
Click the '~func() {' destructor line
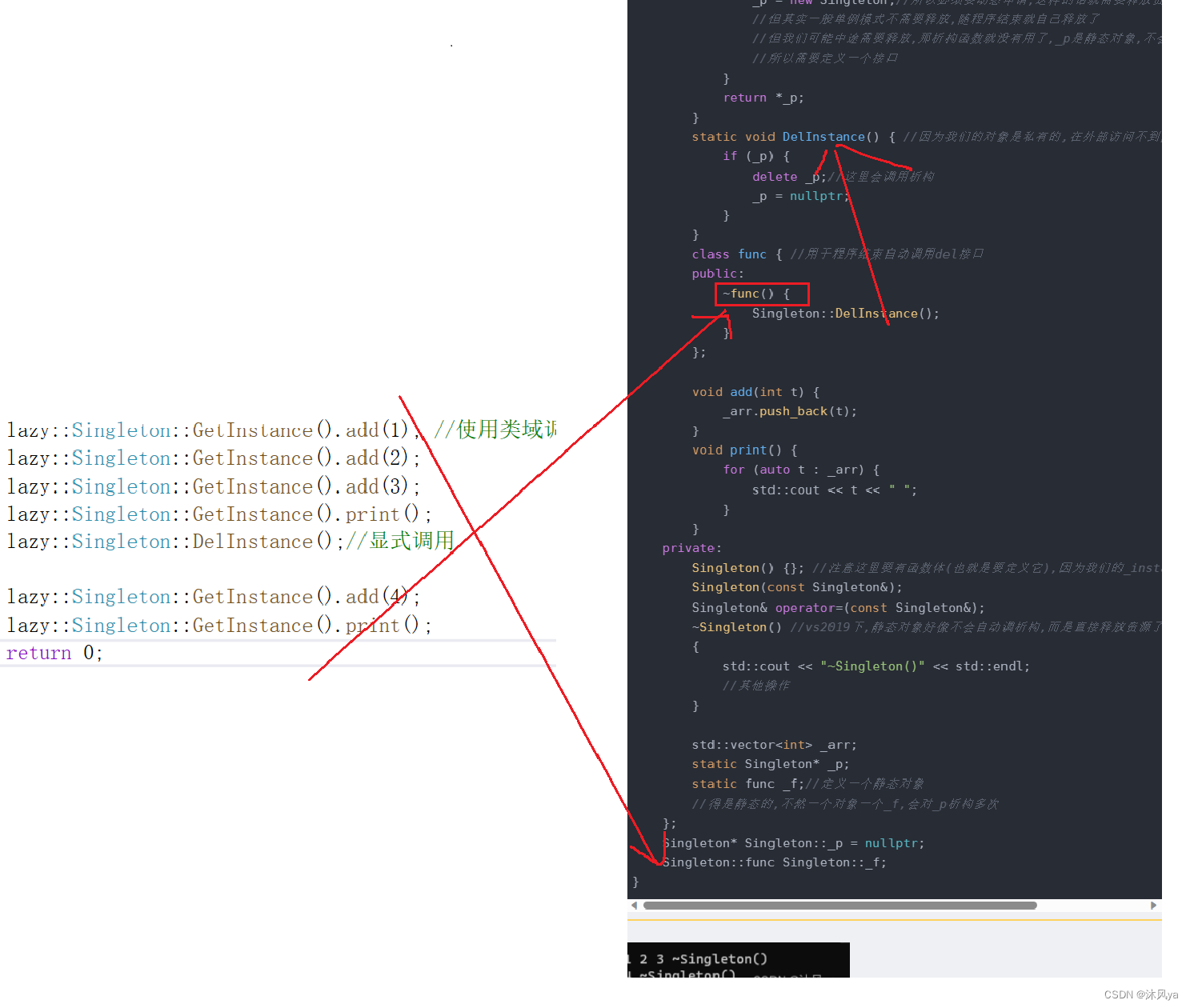(x=756, y=294)
